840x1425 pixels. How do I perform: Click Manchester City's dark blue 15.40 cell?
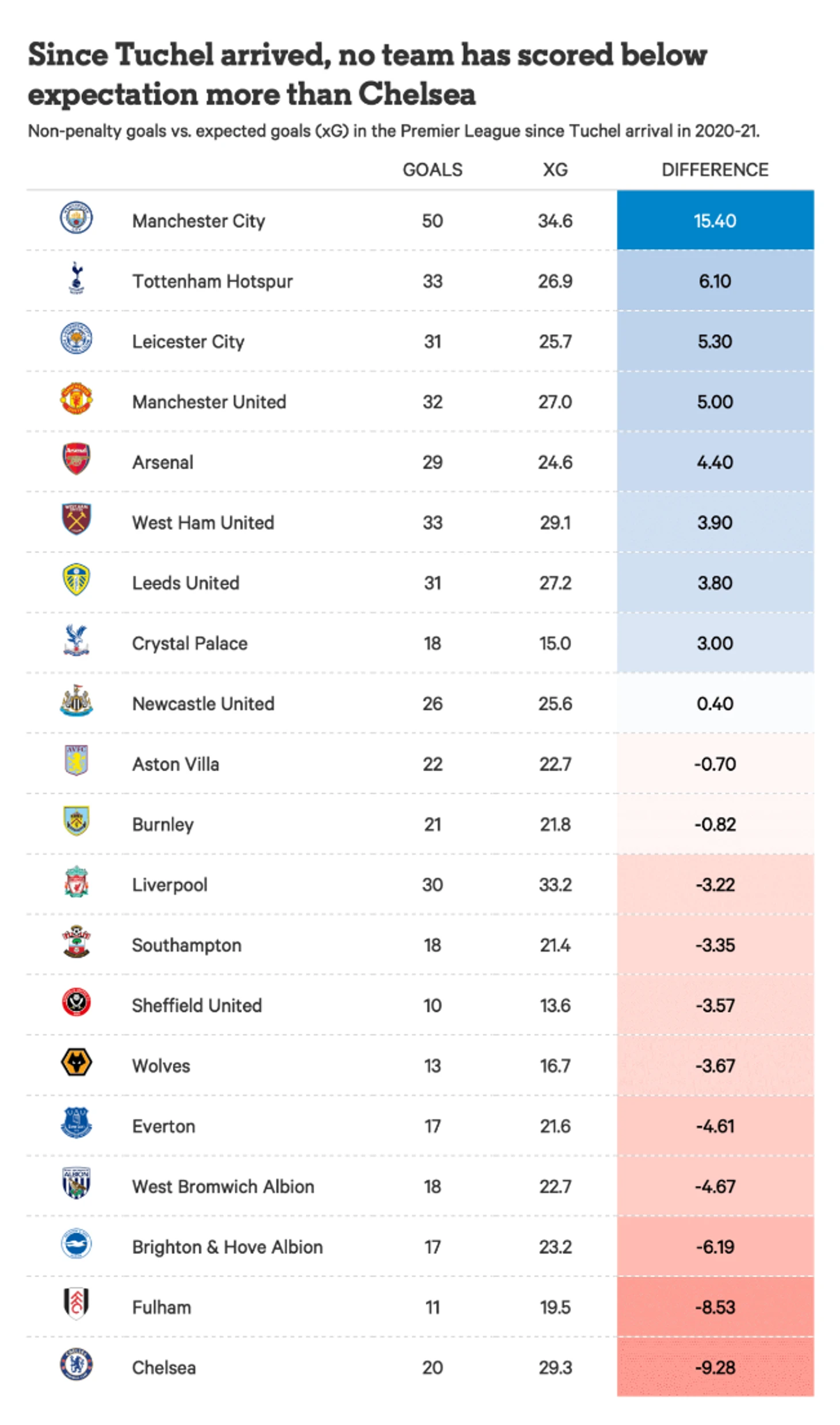715,220
